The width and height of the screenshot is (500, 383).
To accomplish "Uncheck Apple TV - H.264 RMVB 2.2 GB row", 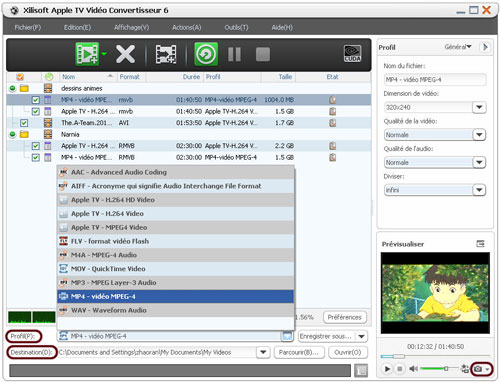I will (36, 146).
